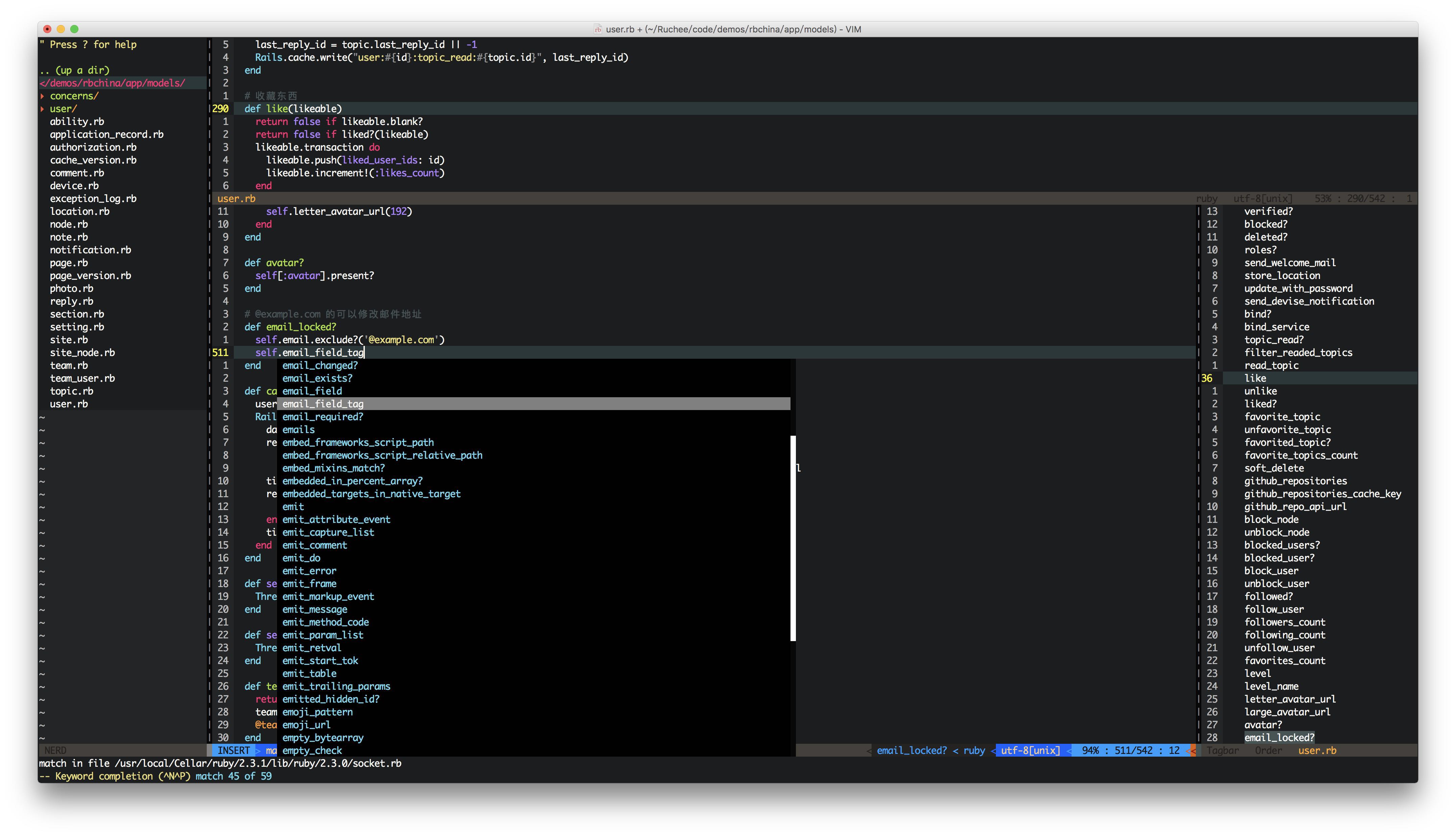Screen dimensions: 1456x837
Task: Expand the concerns/ folder arrow
Action: click(x=42, y=96)
